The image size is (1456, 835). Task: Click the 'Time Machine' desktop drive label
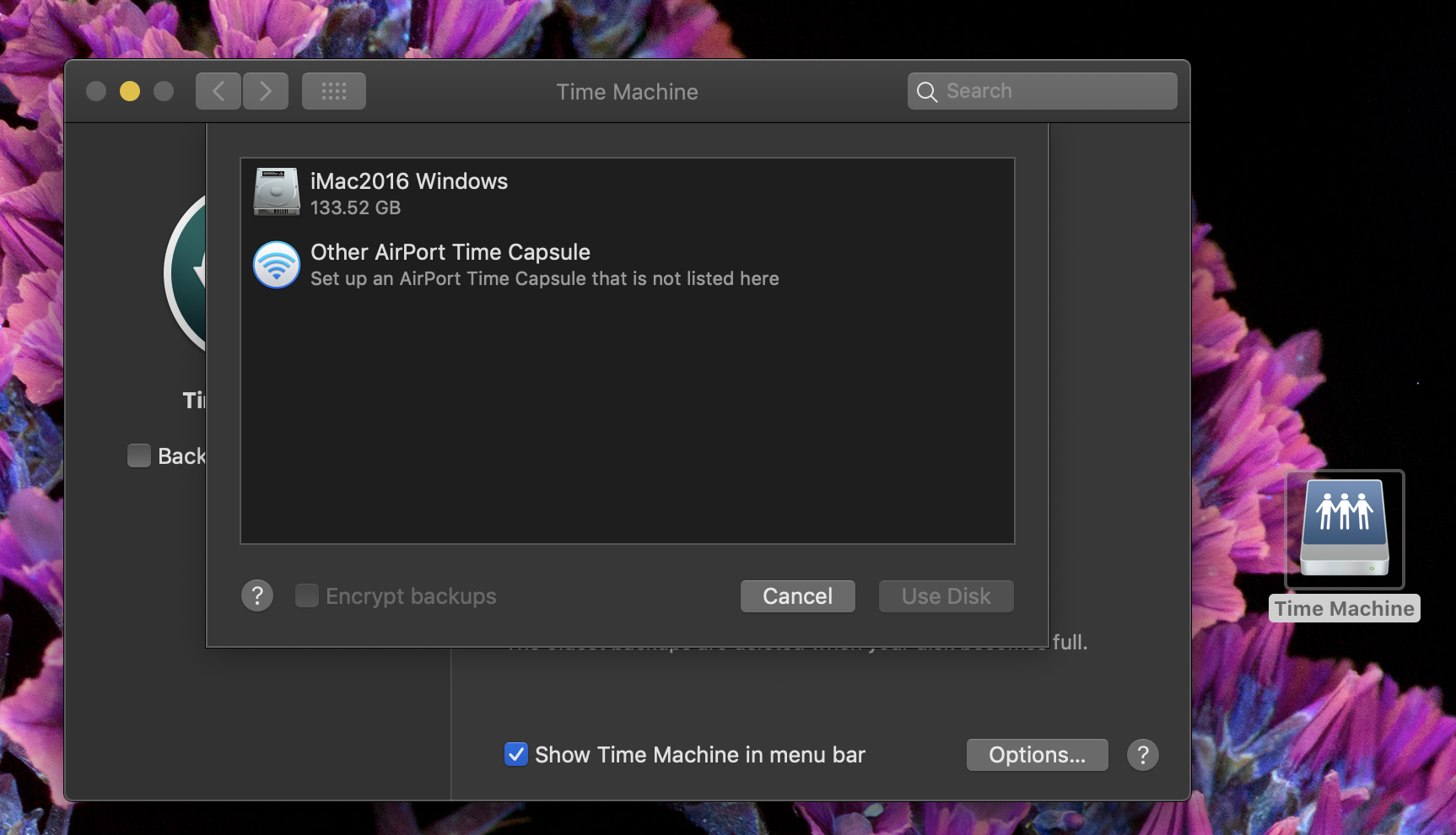(1345, 609)
